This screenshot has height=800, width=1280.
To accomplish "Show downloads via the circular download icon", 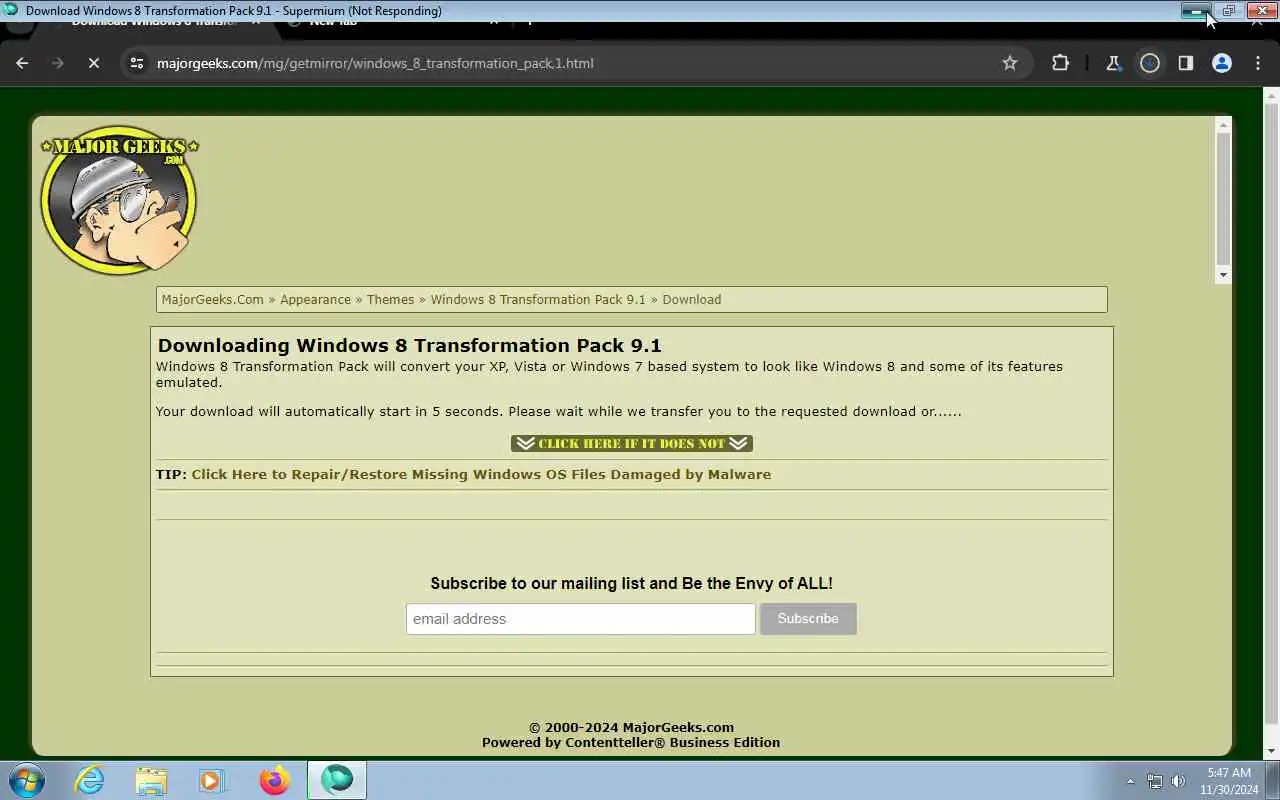I will [1150, 63].
